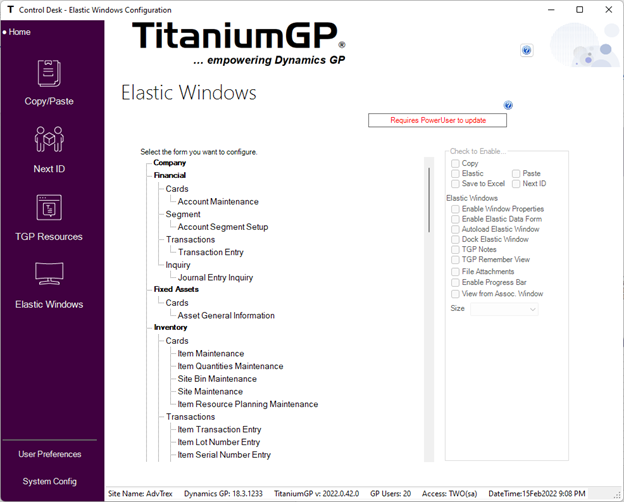Select Site Maintenance form
The image size is (624, 502).
(210, 392)
